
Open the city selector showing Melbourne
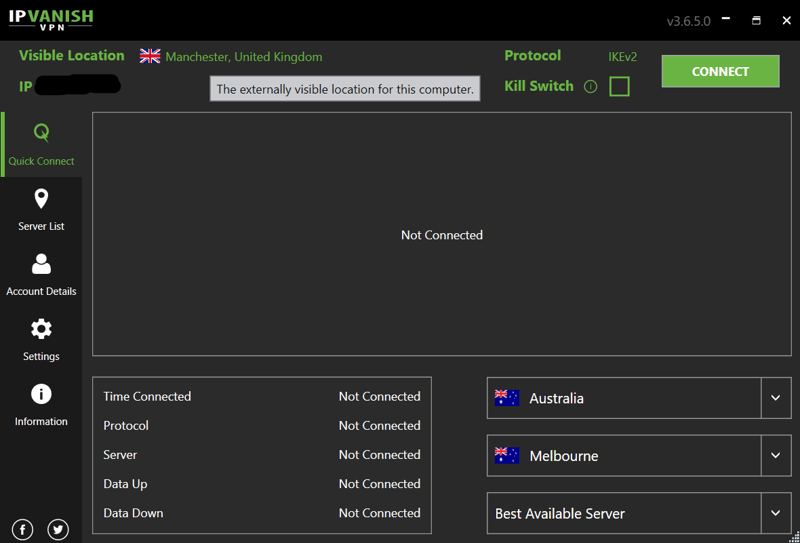pyautogui.click(x=639, y=456)
